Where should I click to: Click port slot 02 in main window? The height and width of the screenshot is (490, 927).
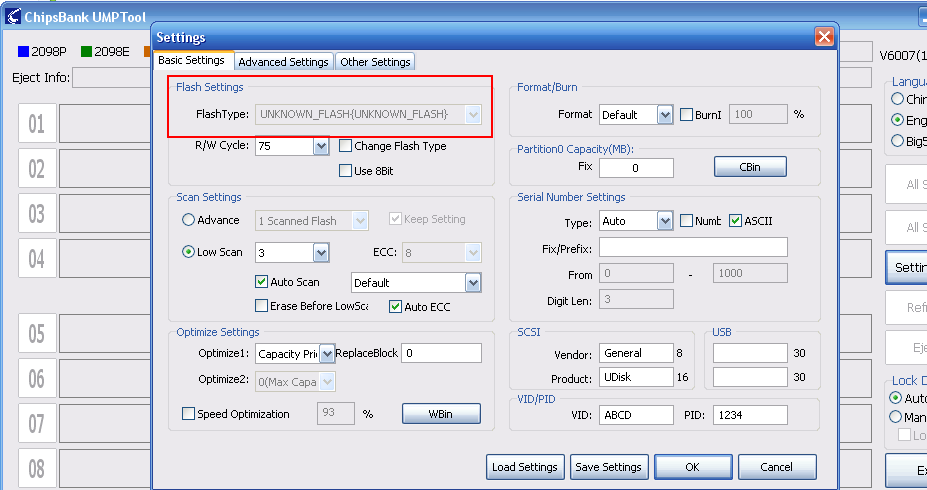point(37,168)
